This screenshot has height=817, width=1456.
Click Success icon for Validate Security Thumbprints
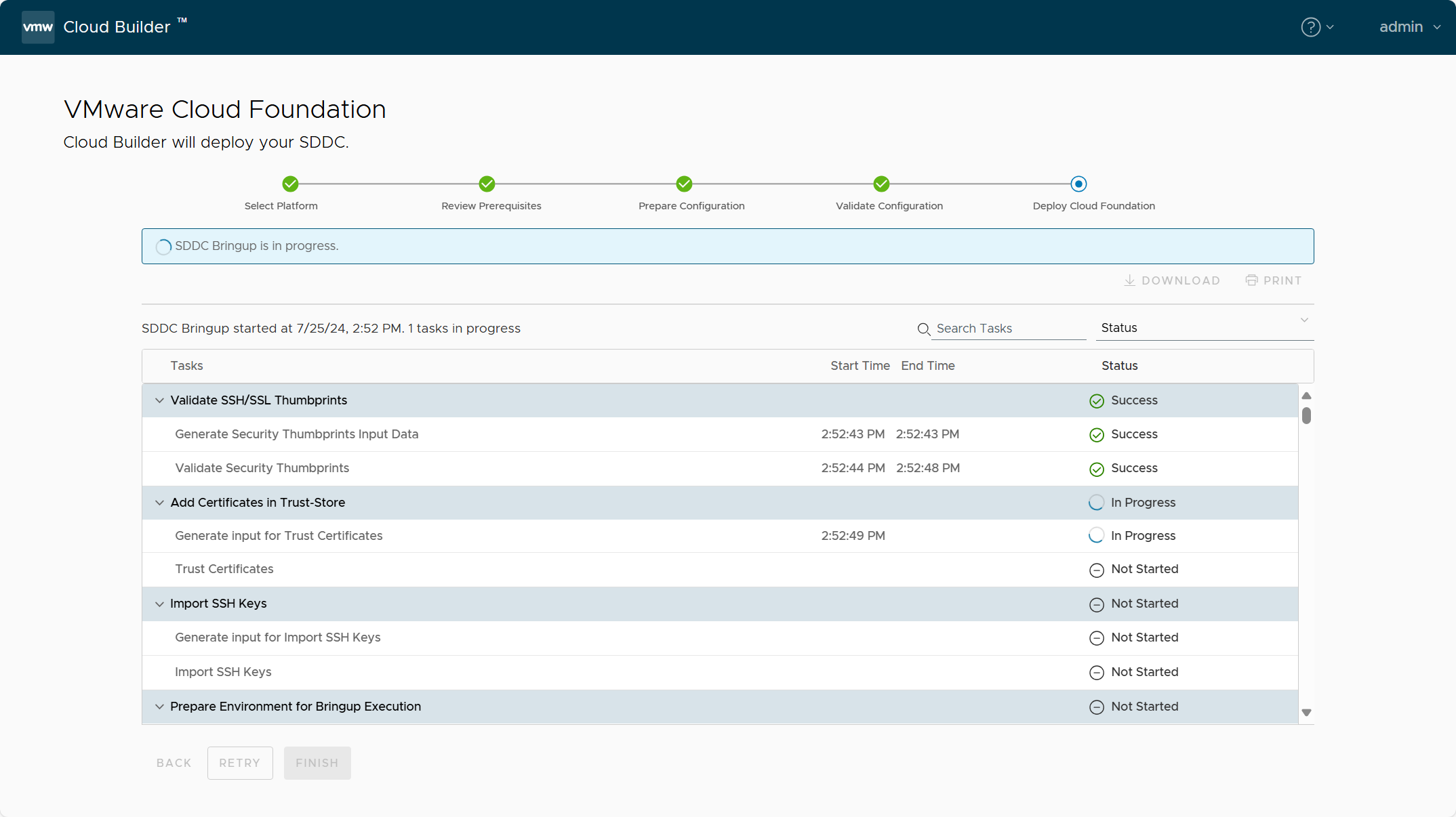tap(1096, 469)
